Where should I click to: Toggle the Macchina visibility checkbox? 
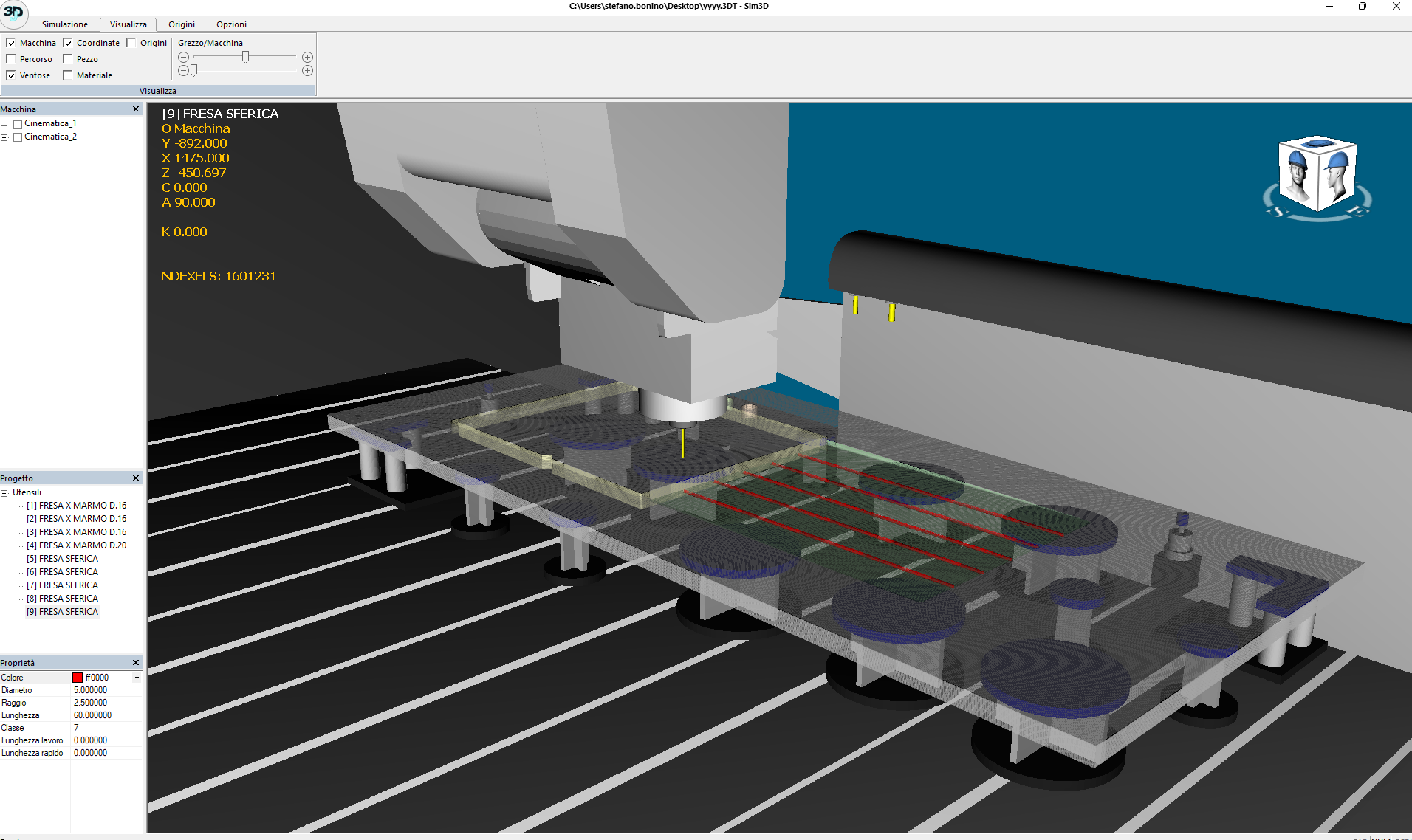(x=11, y=43)
